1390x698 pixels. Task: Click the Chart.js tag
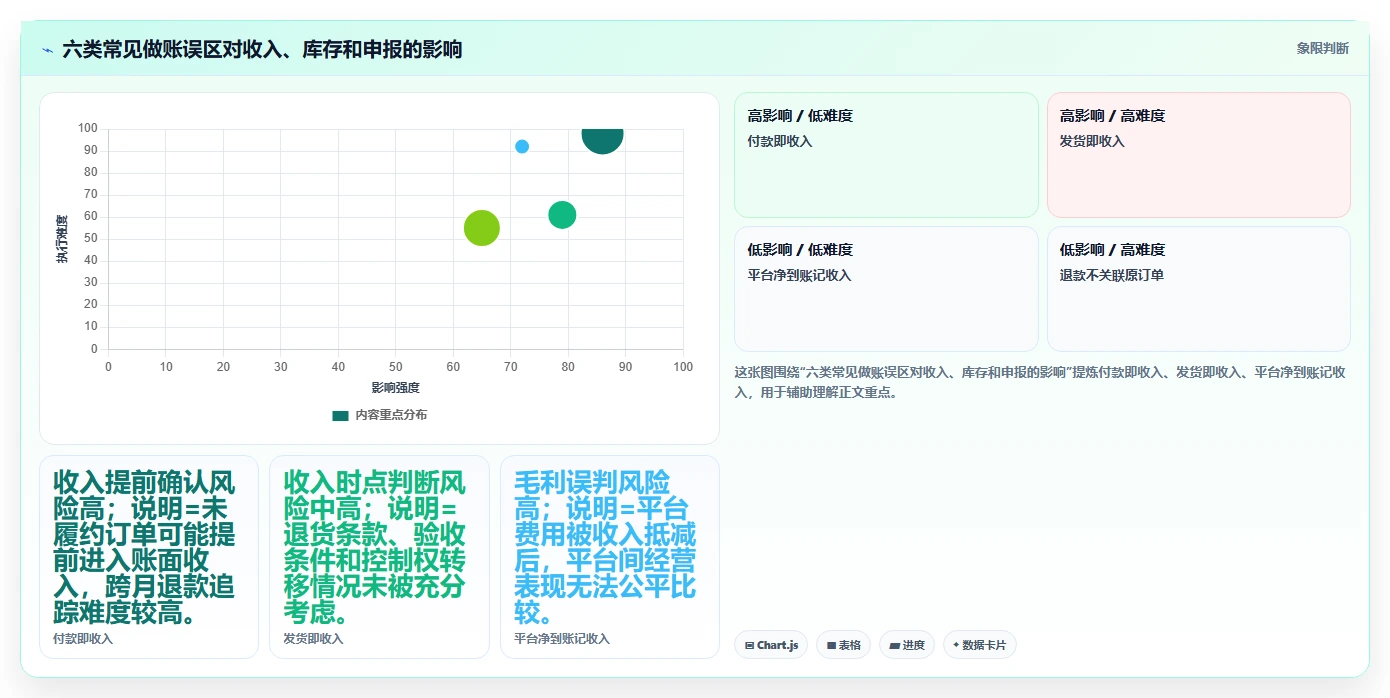[x=771, y=645]
